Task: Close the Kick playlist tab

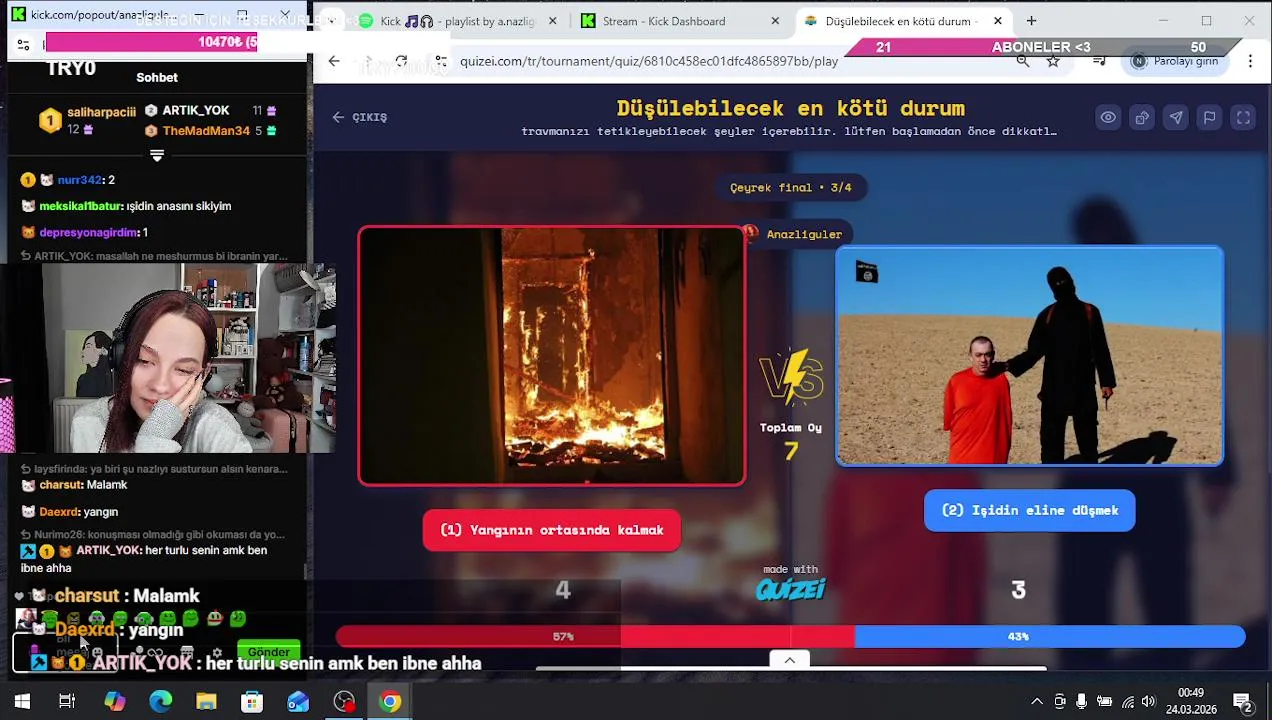Action: click(x=553, y=21)
